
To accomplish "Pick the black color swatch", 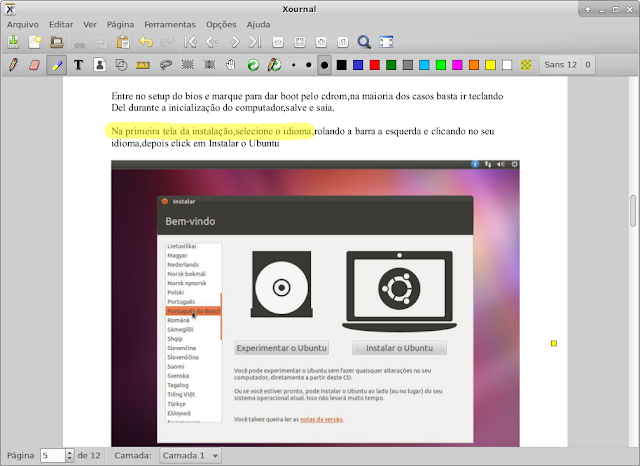I will pyautogui.click(x=342, y=65).
